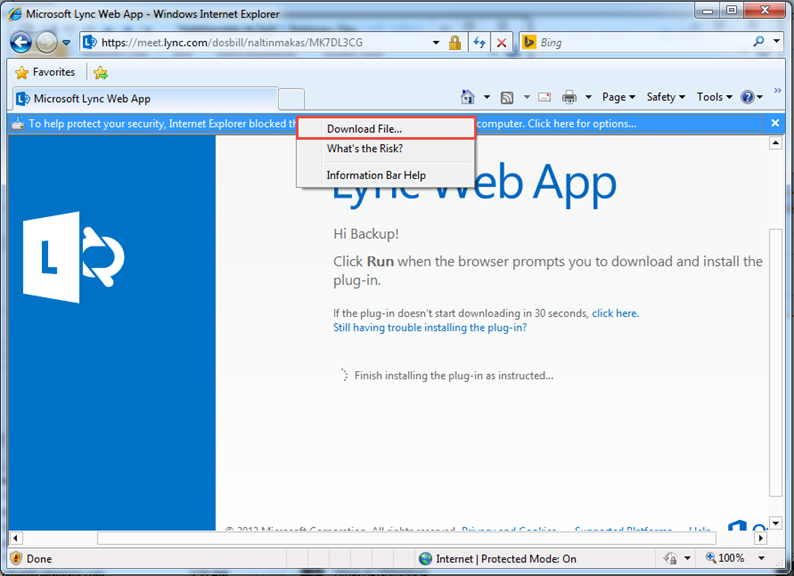Click the Internet zone globe icon

(x=425, y=559)
